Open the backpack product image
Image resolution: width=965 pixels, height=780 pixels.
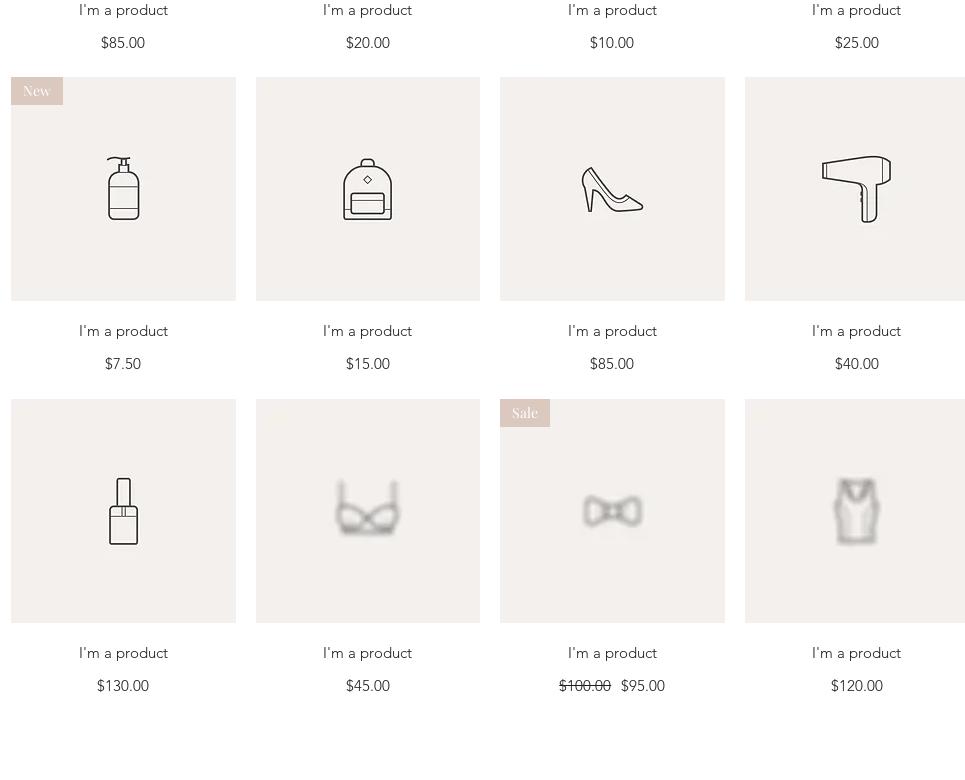(x=367, y=189)
